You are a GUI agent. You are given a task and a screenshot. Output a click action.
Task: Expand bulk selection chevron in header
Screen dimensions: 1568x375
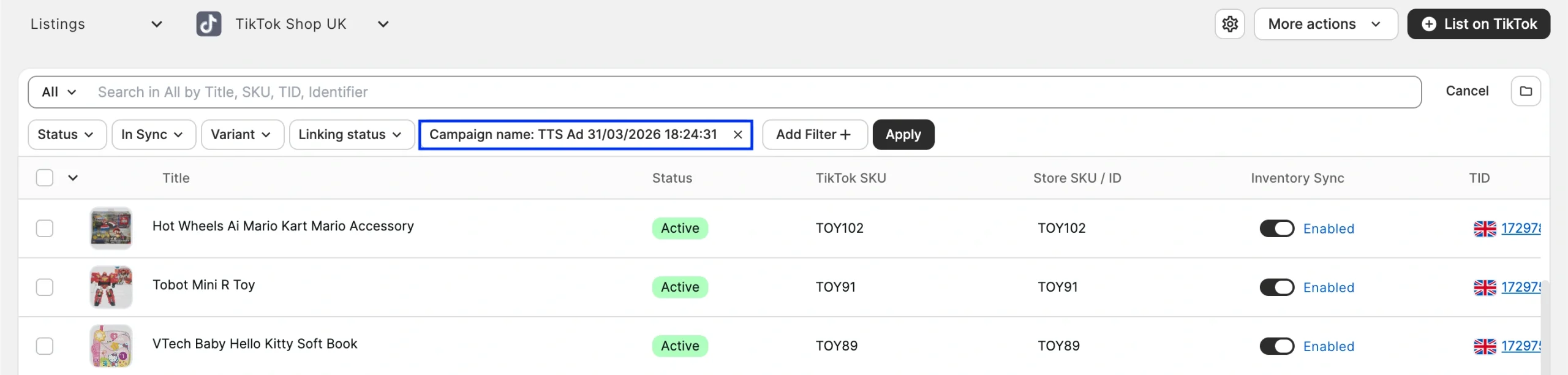[73, 178]
